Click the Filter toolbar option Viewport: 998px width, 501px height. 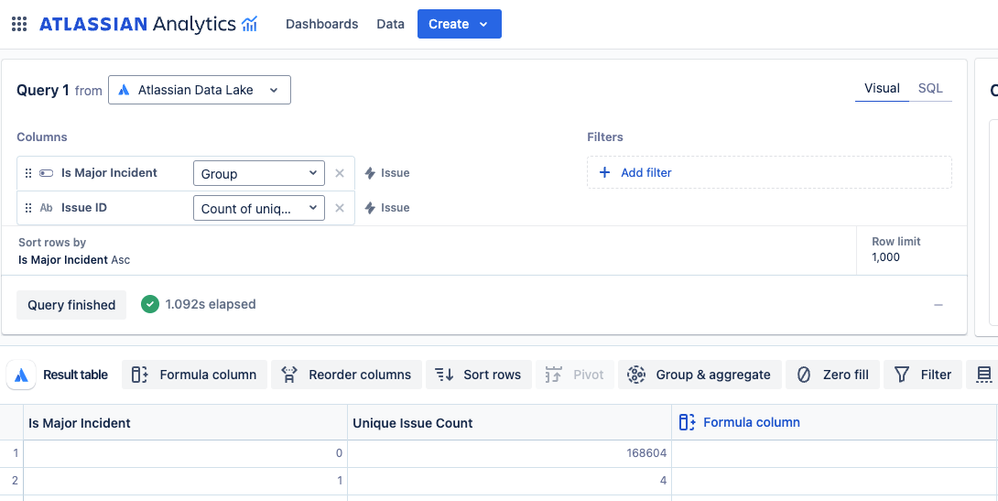click(923, 375)
